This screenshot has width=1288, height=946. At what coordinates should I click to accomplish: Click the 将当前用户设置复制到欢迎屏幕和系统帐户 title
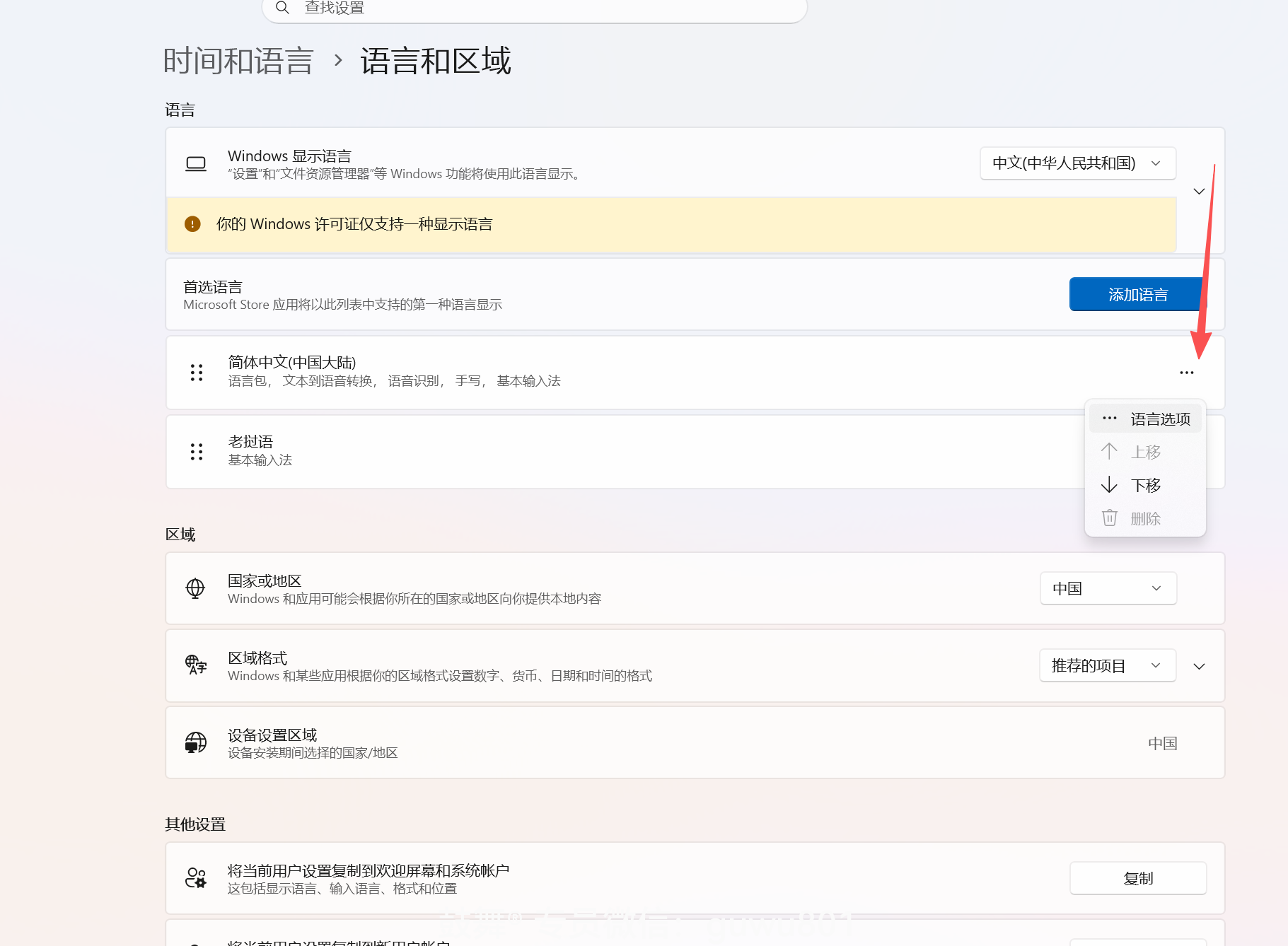click(369, 870)
